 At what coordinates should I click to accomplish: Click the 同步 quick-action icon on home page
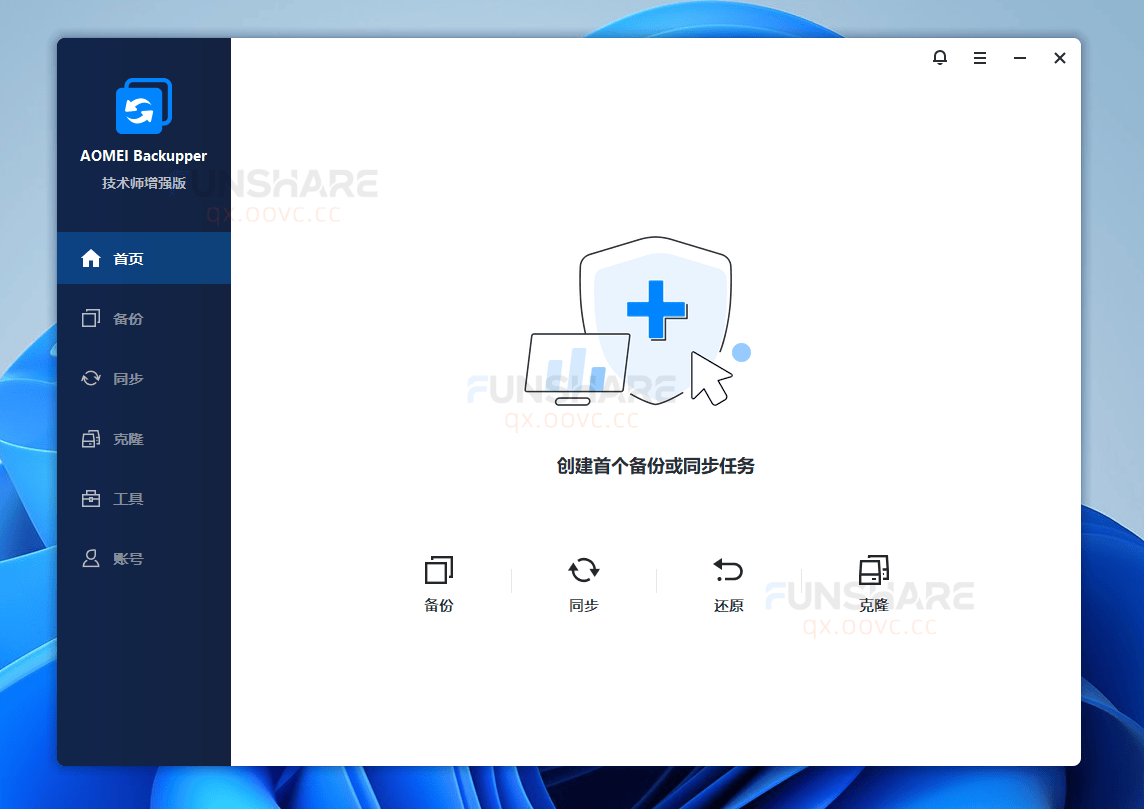coord(584,570)
